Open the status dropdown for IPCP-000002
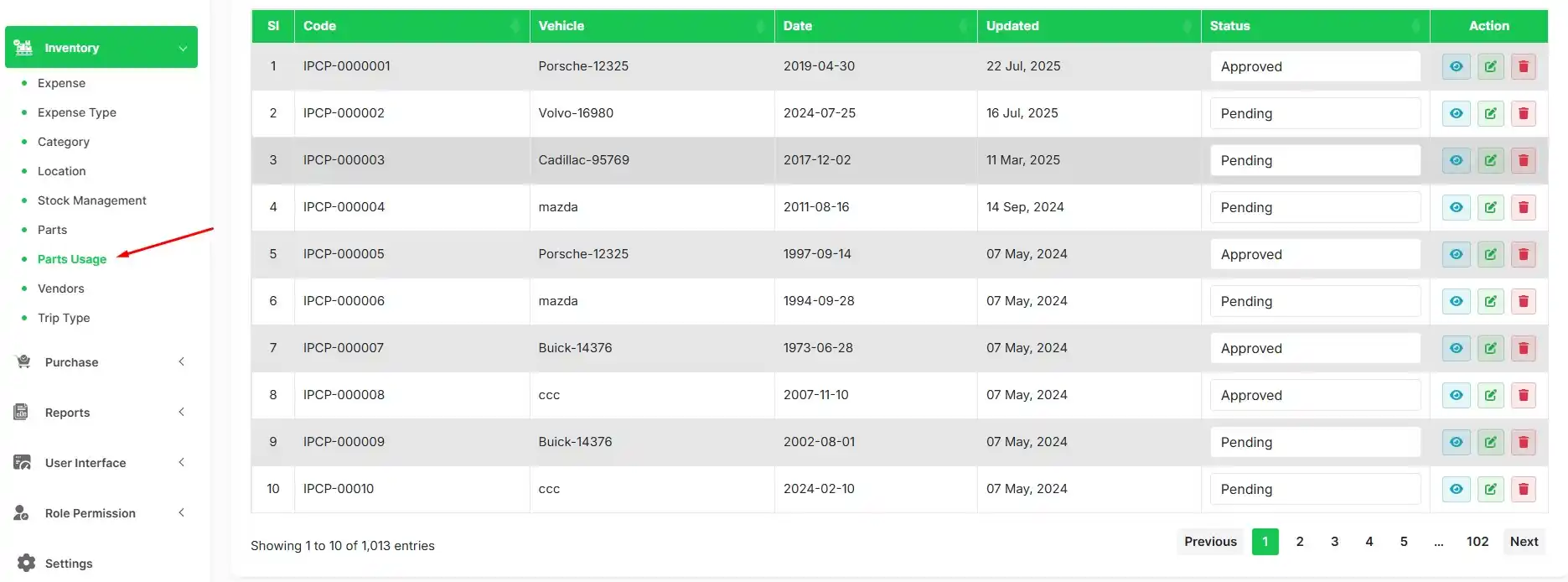 1314,113
